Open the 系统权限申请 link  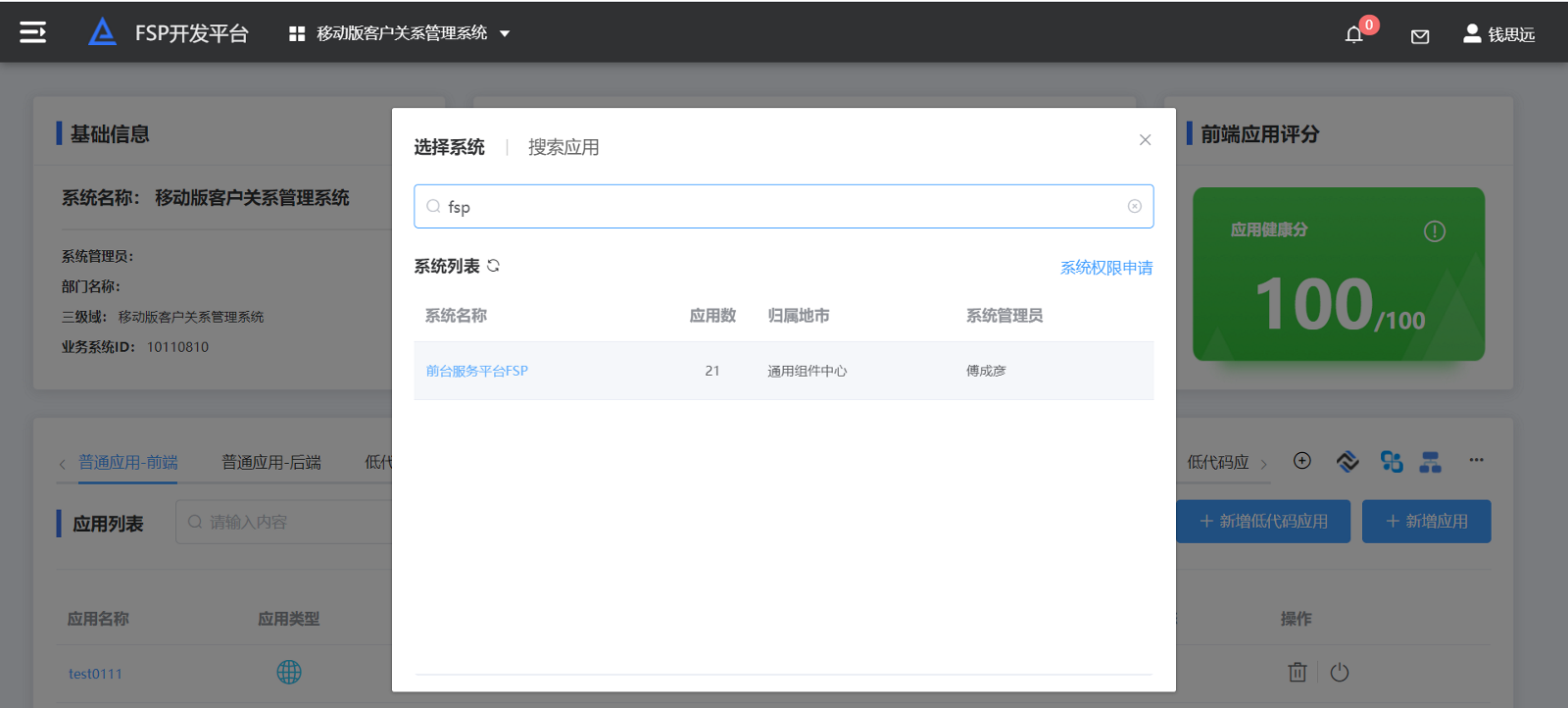point(1106,268)
